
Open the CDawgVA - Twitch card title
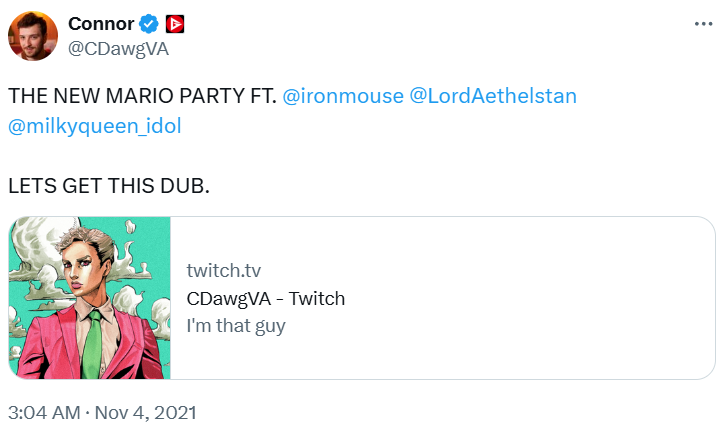point(266,298)
